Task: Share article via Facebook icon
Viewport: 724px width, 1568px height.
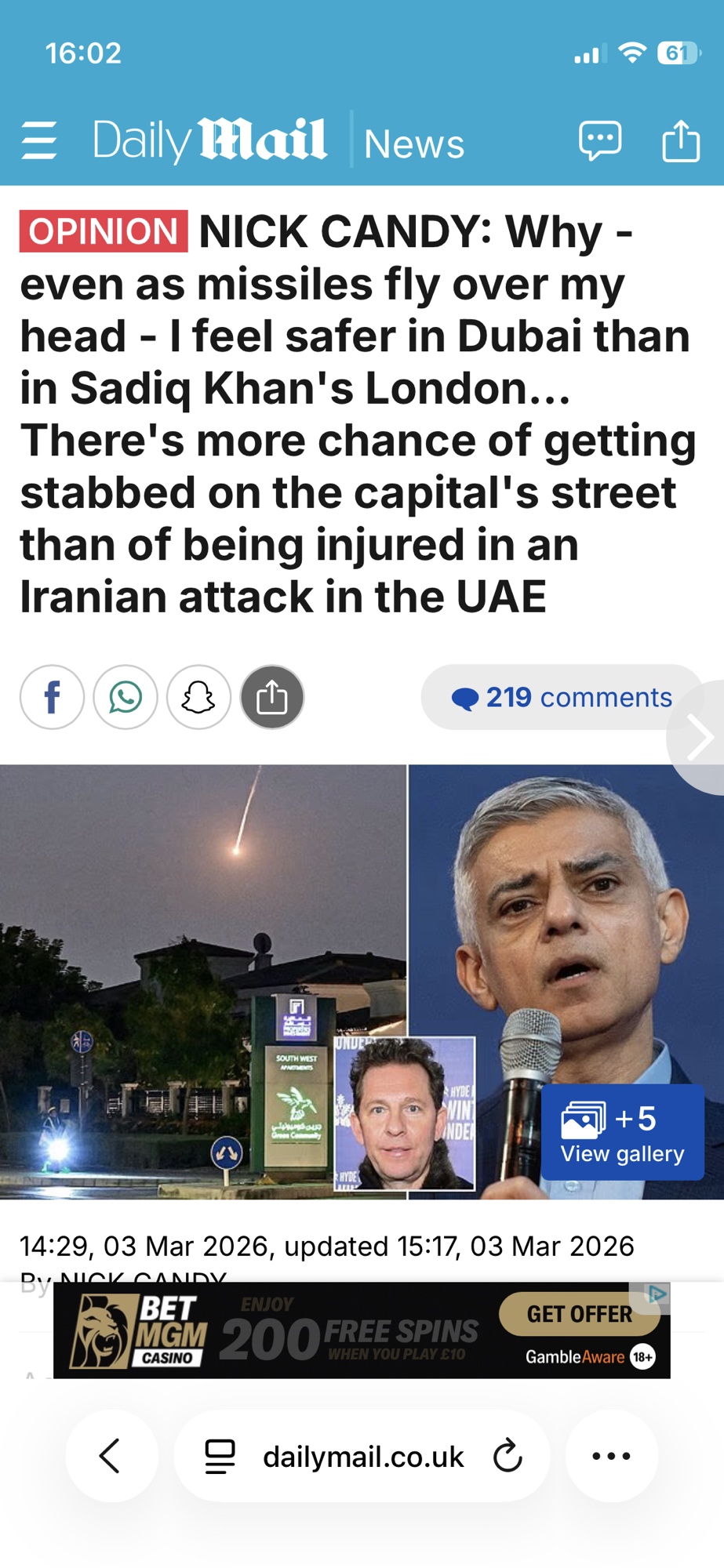Action: (x=52, y=697)
